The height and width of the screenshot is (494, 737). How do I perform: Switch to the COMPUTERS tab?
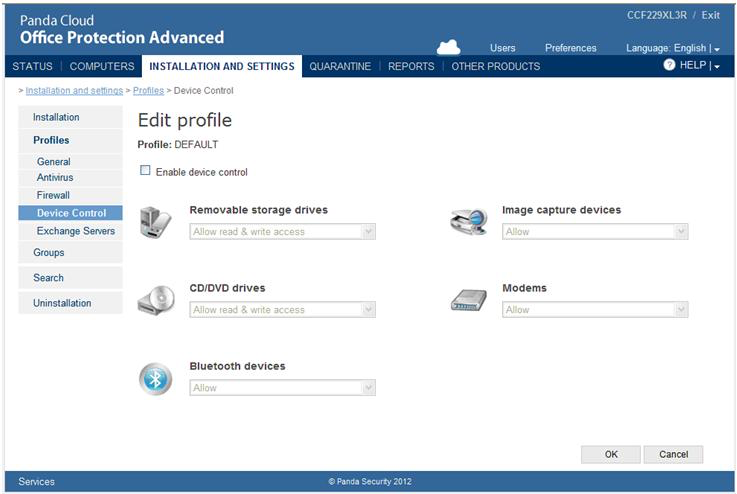(102, 66)
